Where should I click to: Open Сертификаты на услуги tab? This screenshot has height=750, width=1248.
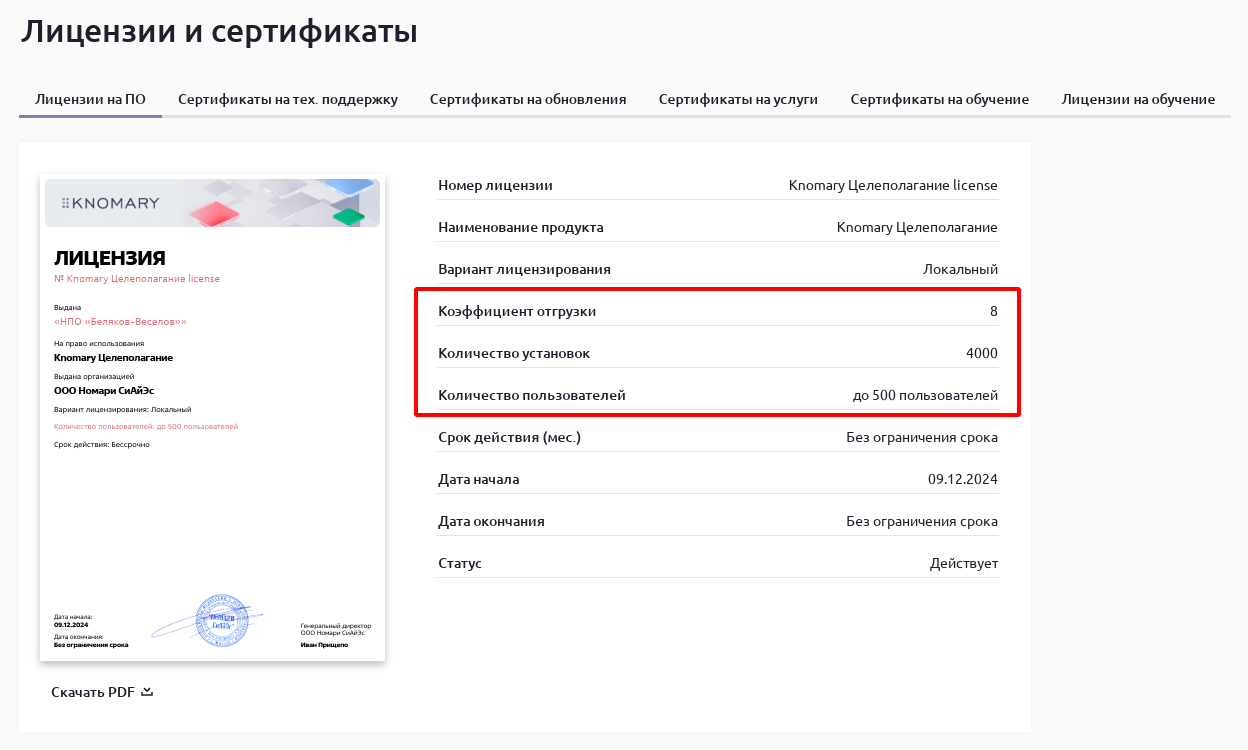pyautogui.click(x=738, y=99)
